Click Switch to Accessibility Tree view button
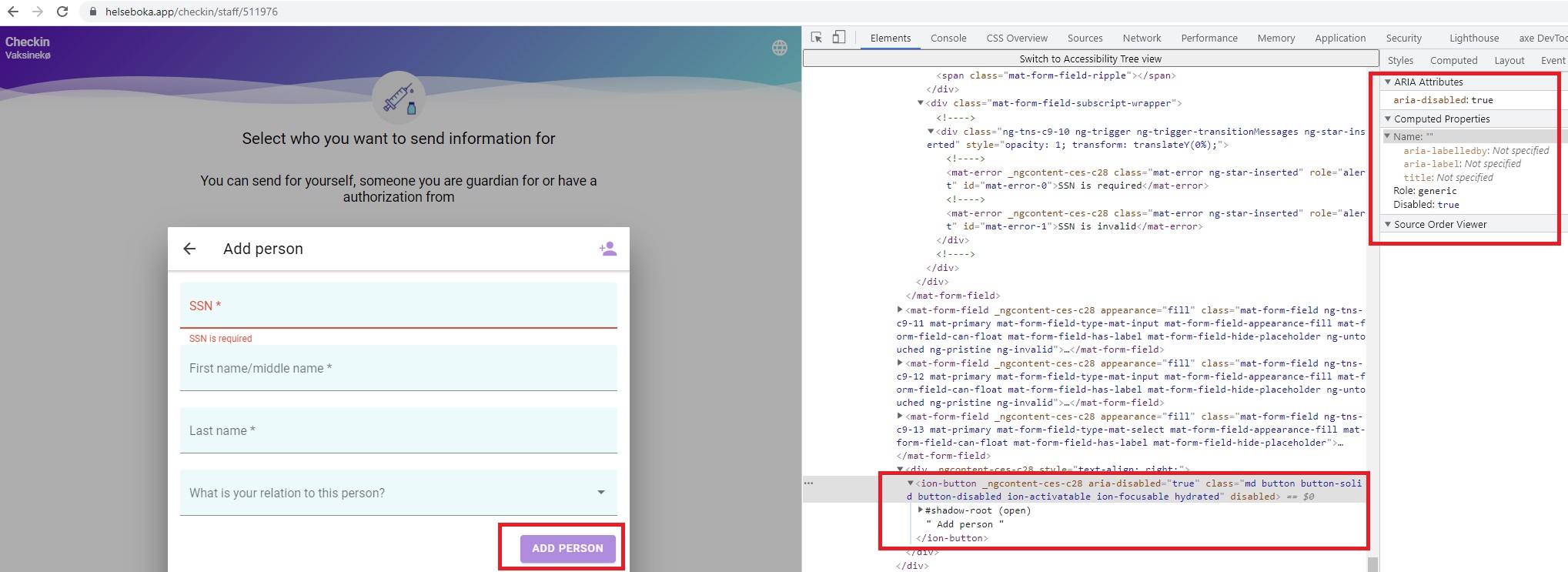Image resolution: width=1568 pixels, height=572 pixels. [1091, 59]
